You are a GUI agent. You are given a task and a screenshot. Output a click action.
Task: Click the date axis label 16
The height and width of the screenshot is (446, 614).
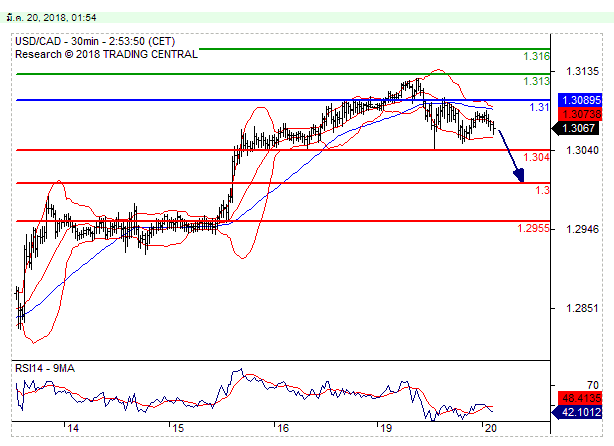point(282,428)
